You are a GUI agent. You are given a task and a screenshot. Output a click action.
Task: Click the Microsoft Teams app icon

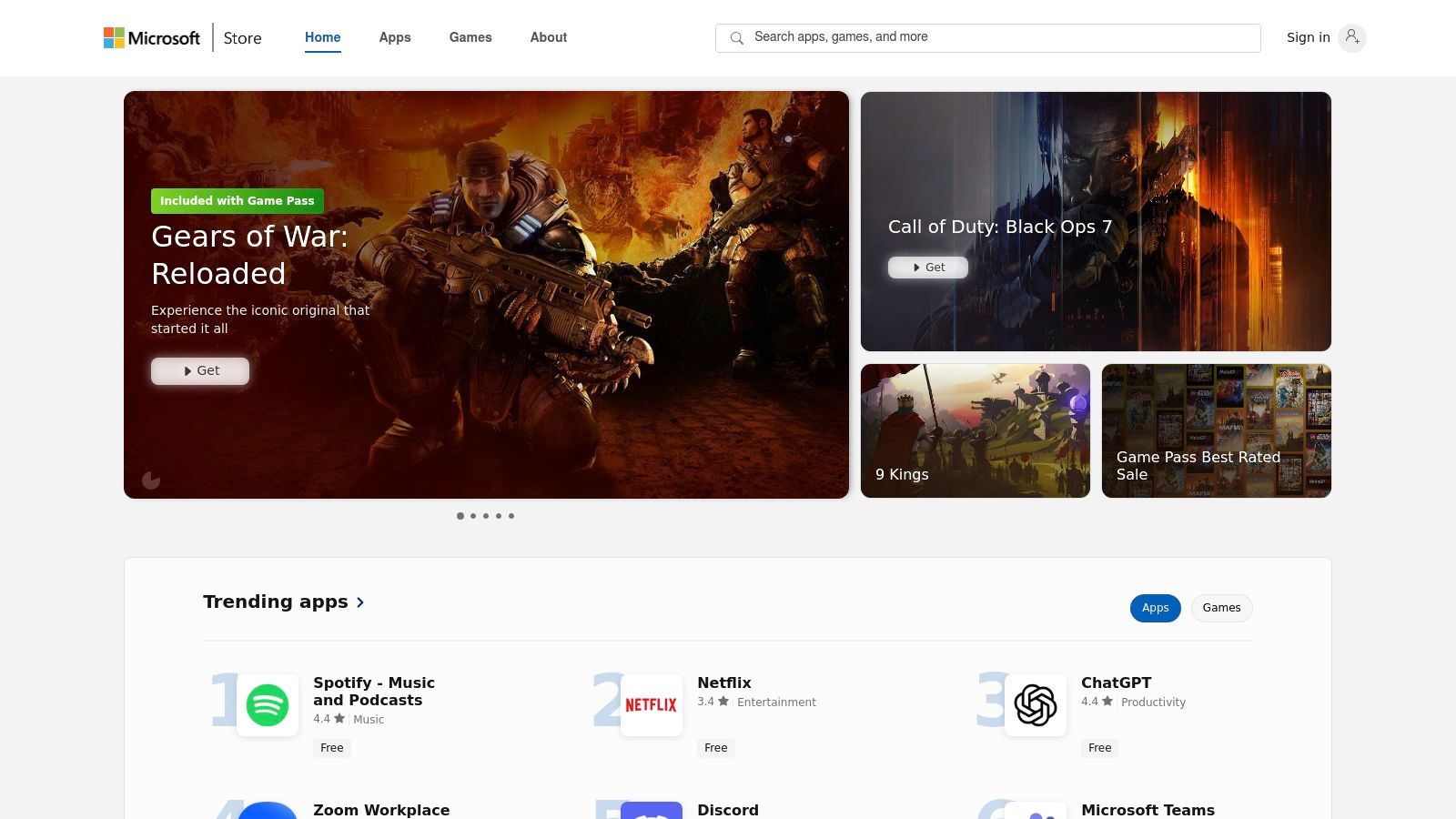(1036, 811)
